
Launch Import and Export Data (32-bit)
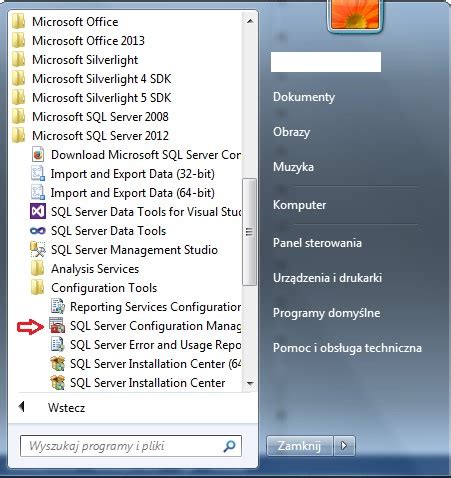[x=133, y=174]
